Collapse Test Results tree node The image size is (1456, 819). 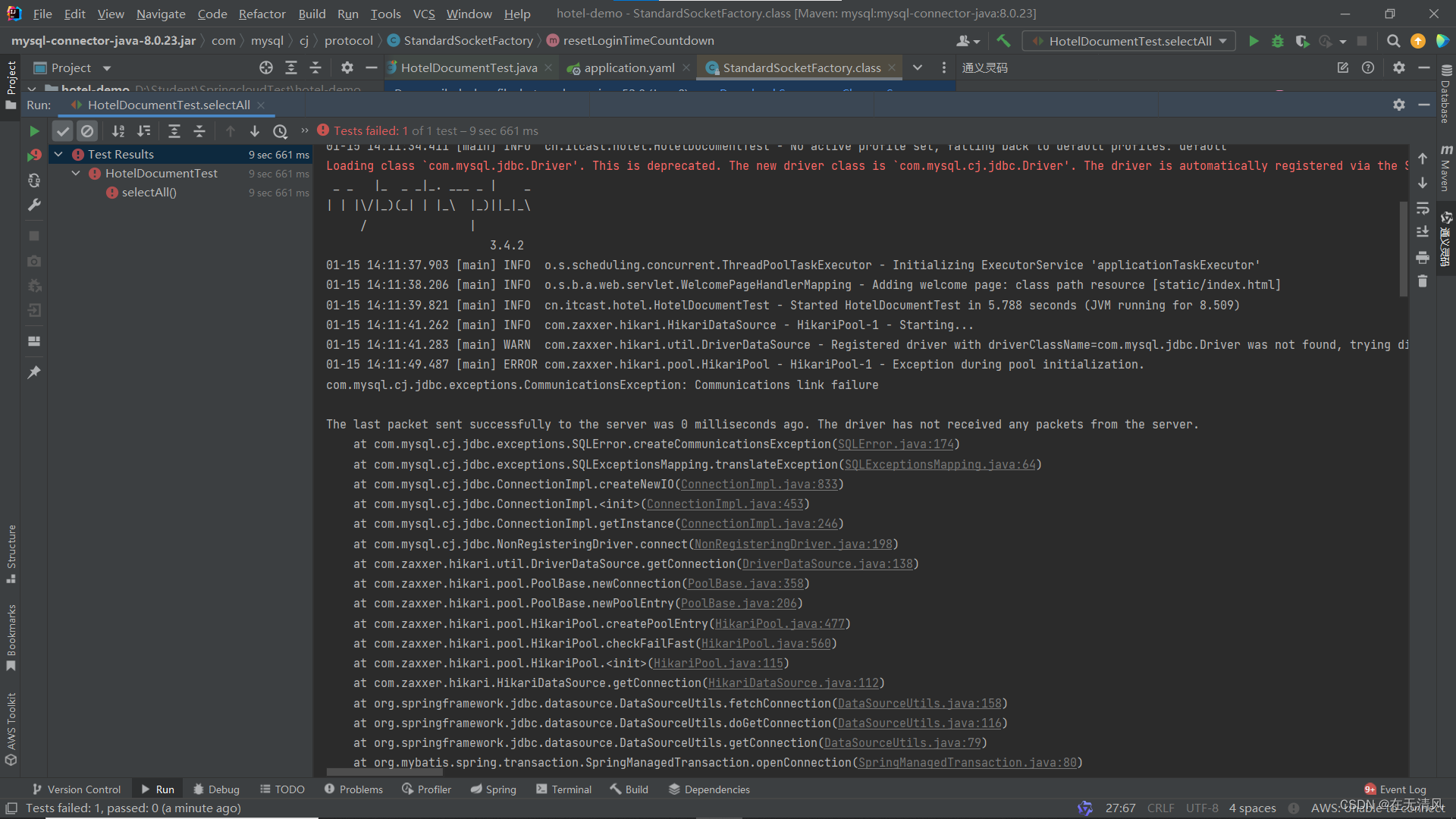point(58,154)
